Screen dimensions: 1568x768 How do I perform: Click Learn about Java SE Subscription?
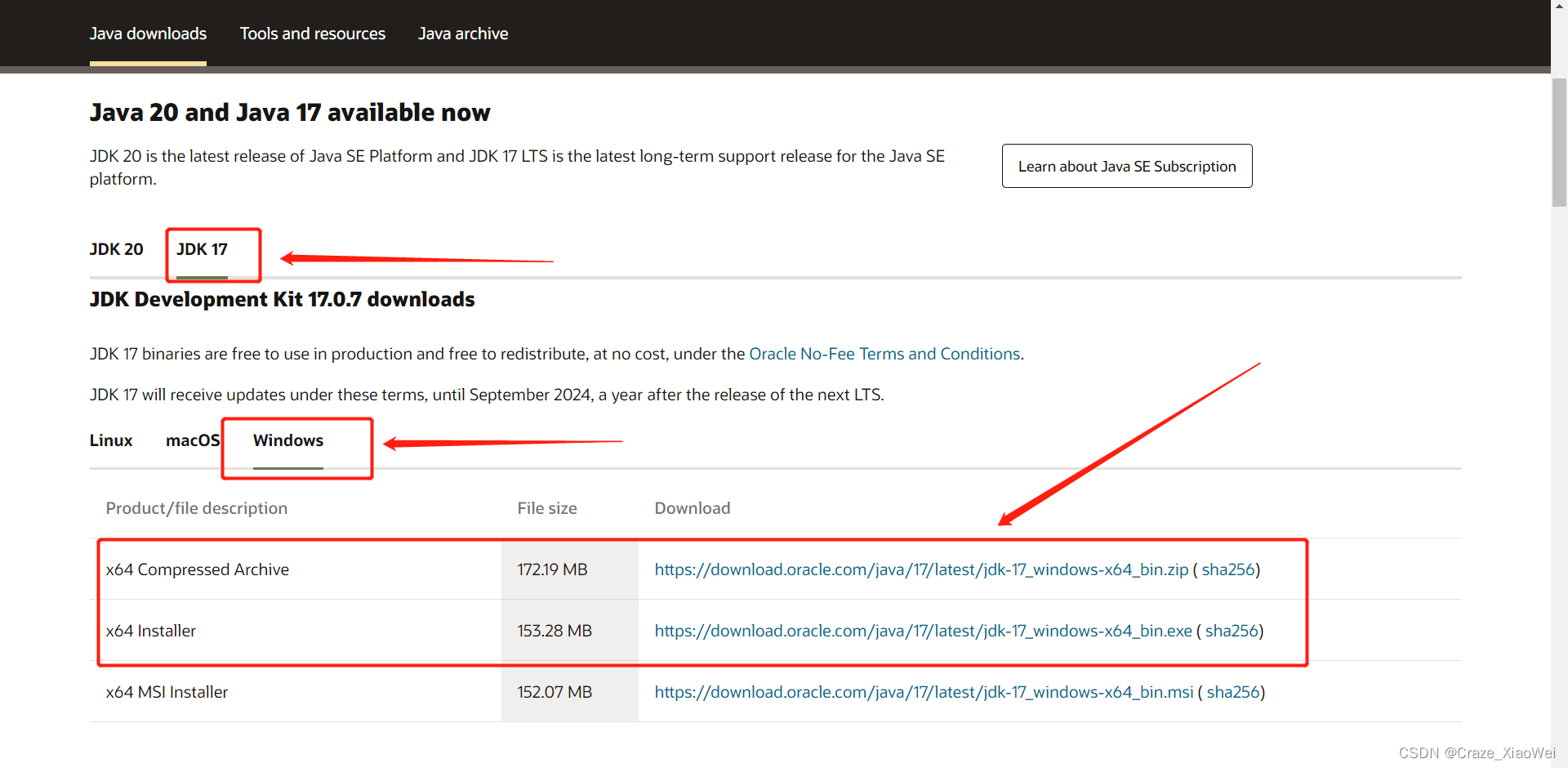coord(1126,166)
